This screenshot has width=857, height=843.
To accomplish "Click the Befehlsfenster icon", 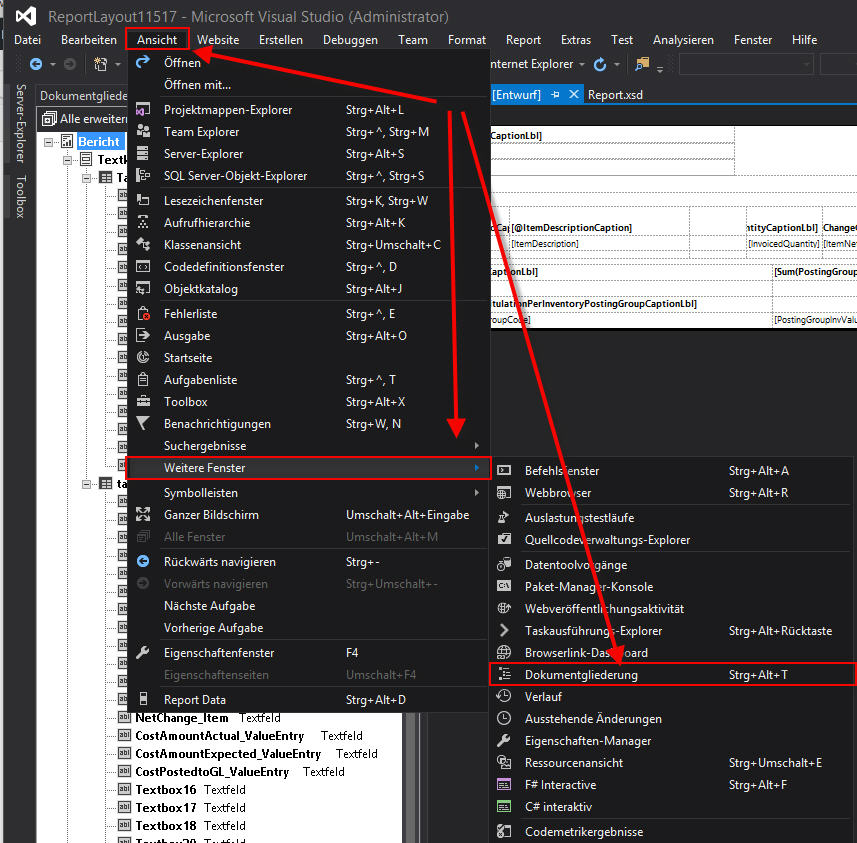I will click(504, 470).
